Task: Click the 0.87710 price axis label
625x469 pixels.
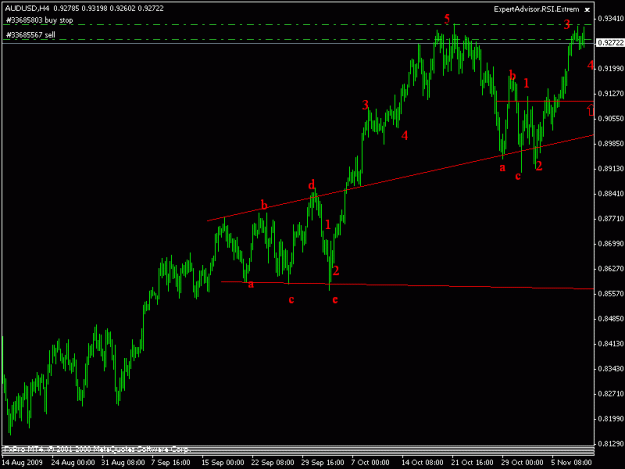Action: pyautogui.click(x=611, y=219)
